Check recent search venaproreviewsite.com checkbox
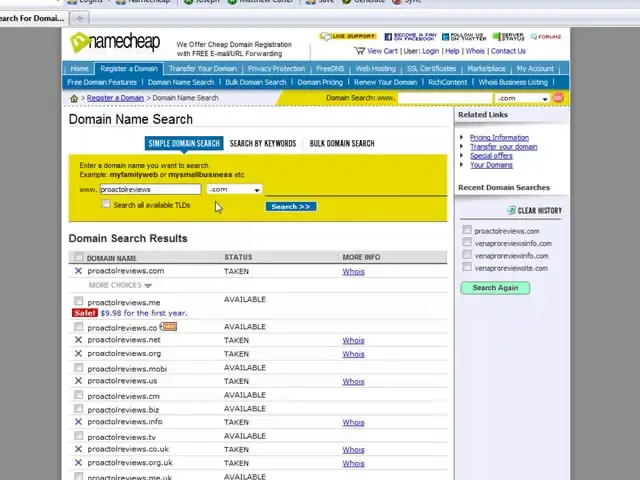 tap(467, 267)
